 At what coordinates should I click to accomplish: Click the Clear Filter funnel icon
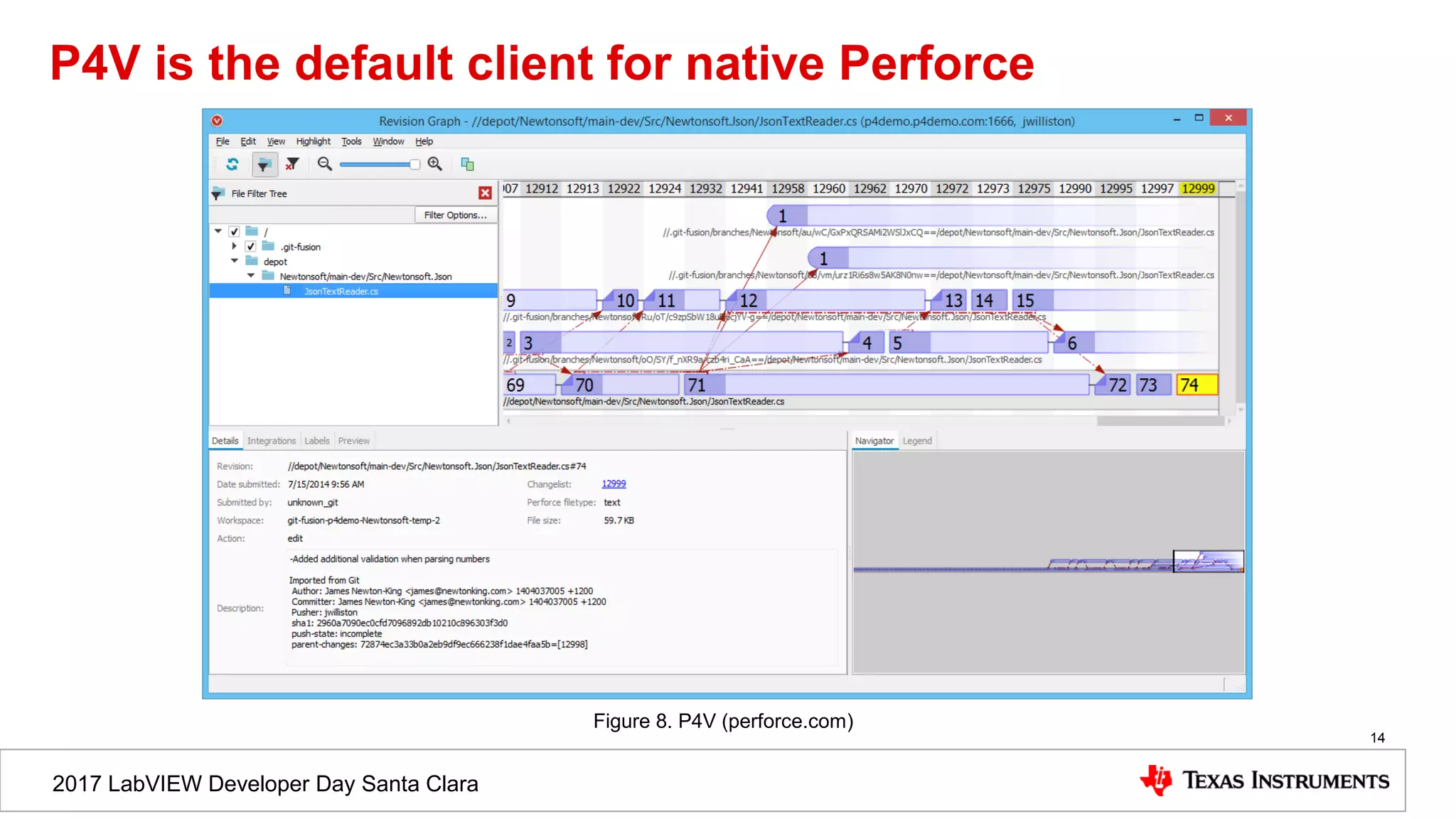coord(292,164)
